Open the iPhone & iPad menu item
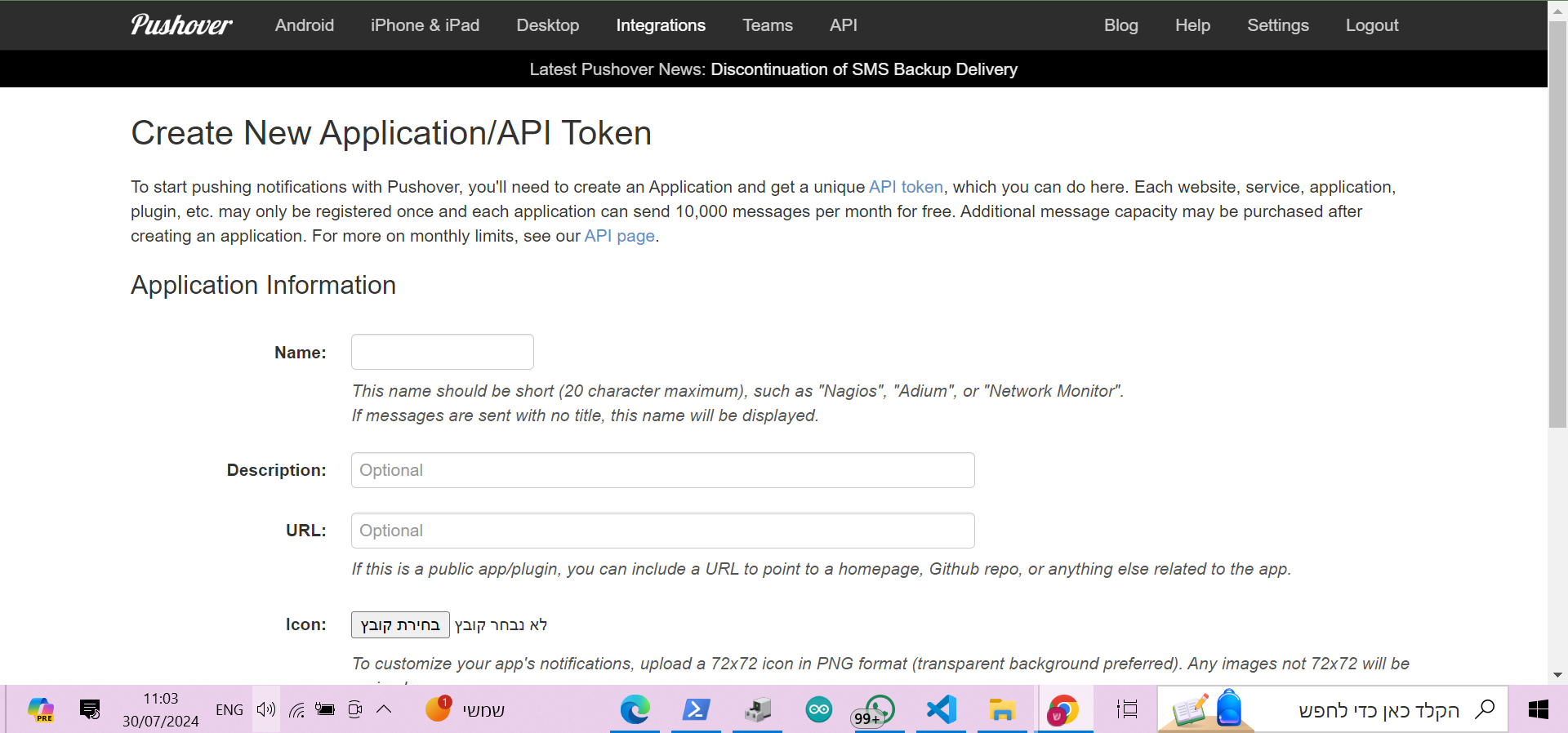 (x=425, y=25)
